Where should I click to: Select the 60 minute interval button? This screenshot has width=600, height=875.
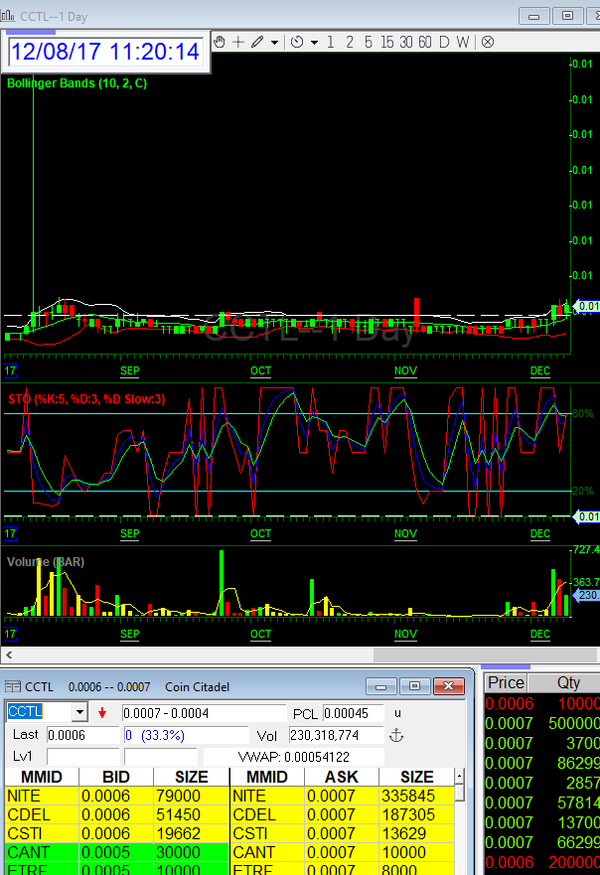pyautogui.click(x=424, y=42)
